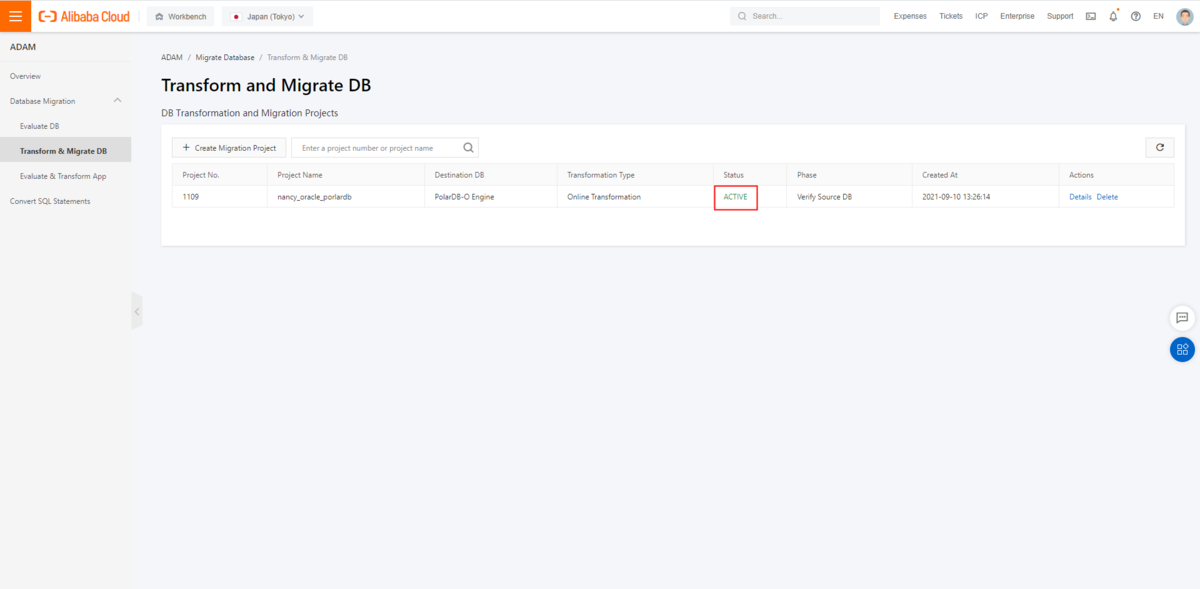Viewport: 1200px width, 589px height.
Task: Click Verify Source DB phase
Action: coord(824,197)
